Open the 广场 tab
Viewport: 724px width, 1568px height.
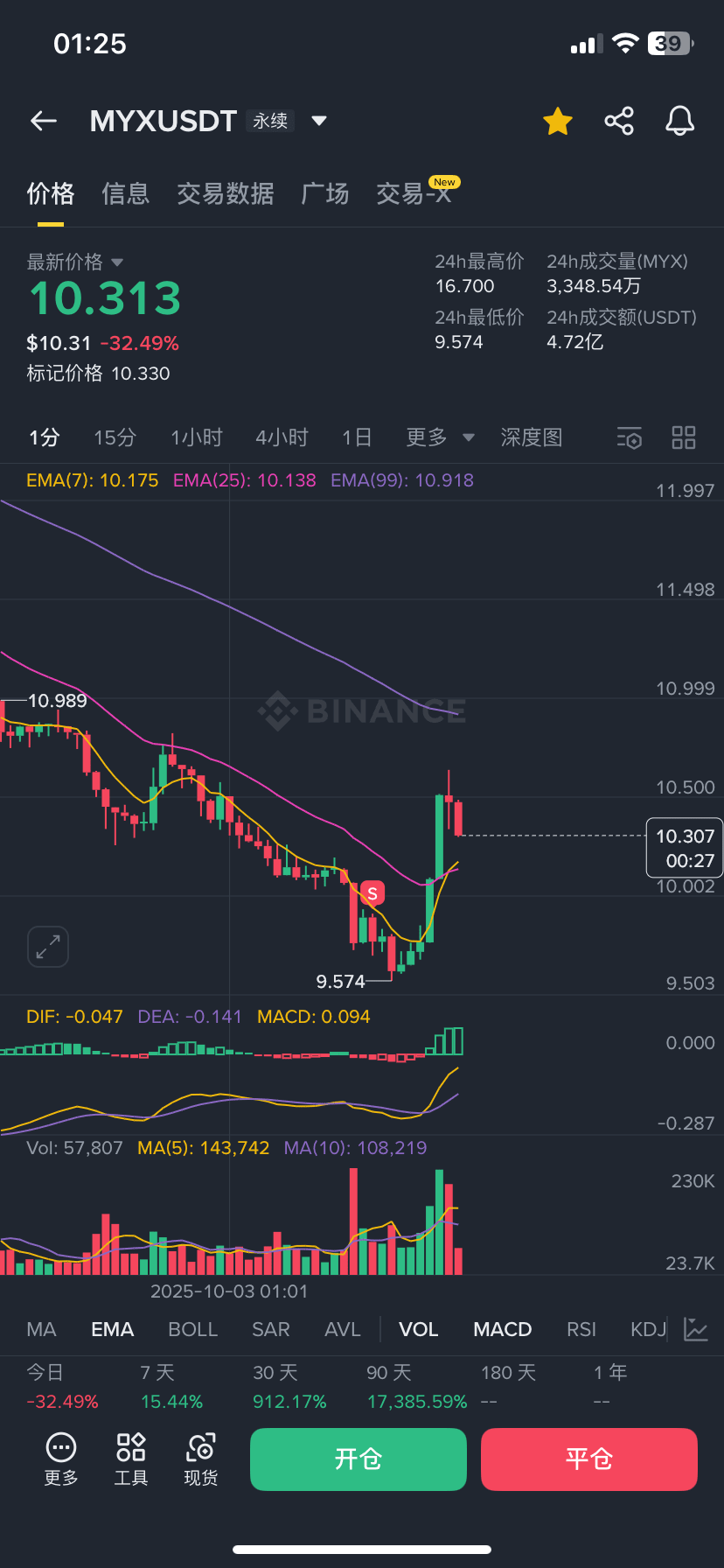click(325, 193)
